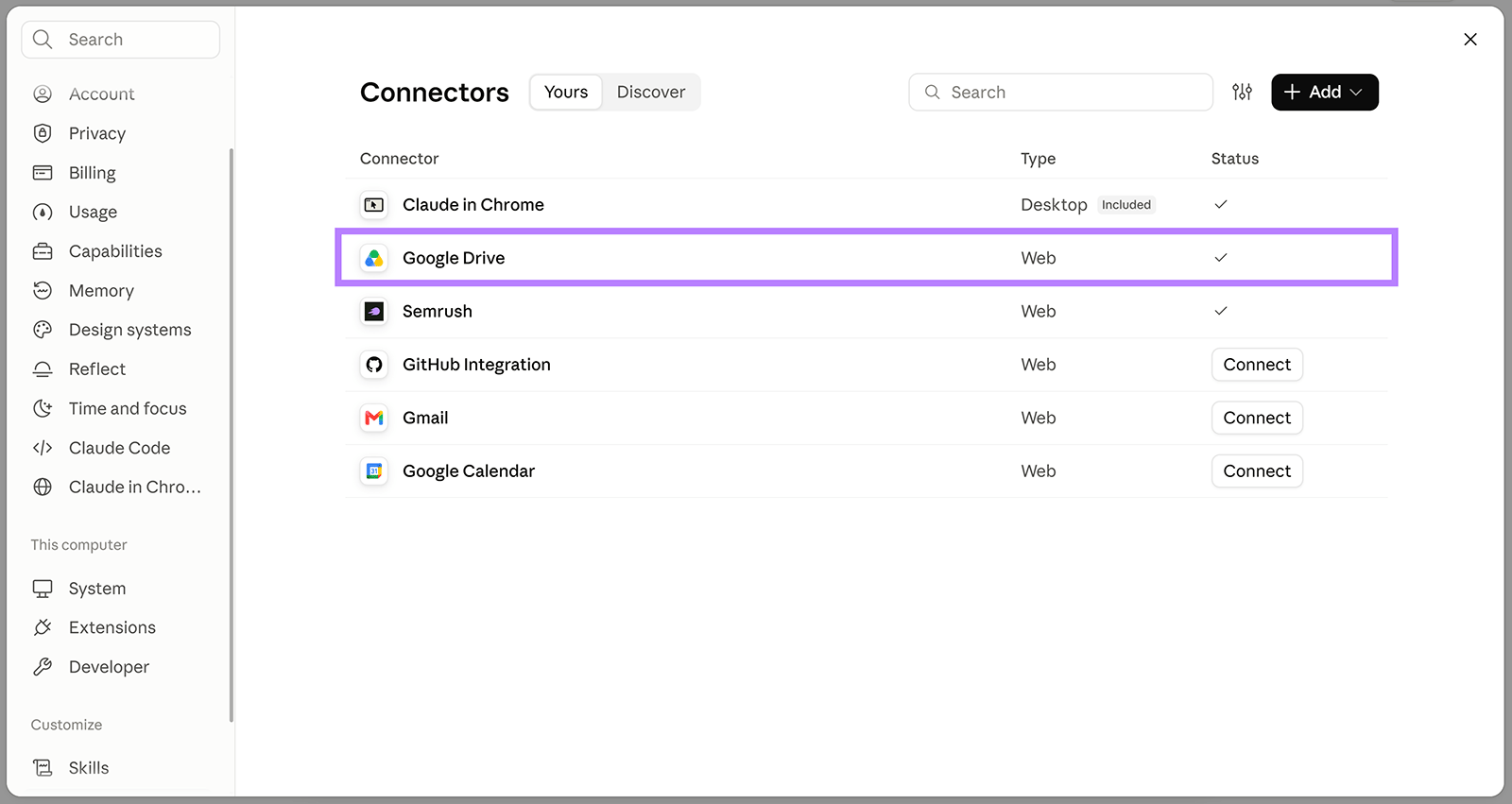Switch to the Discover tab
This screenshot has height=804, width=1512.
[651, 92]
